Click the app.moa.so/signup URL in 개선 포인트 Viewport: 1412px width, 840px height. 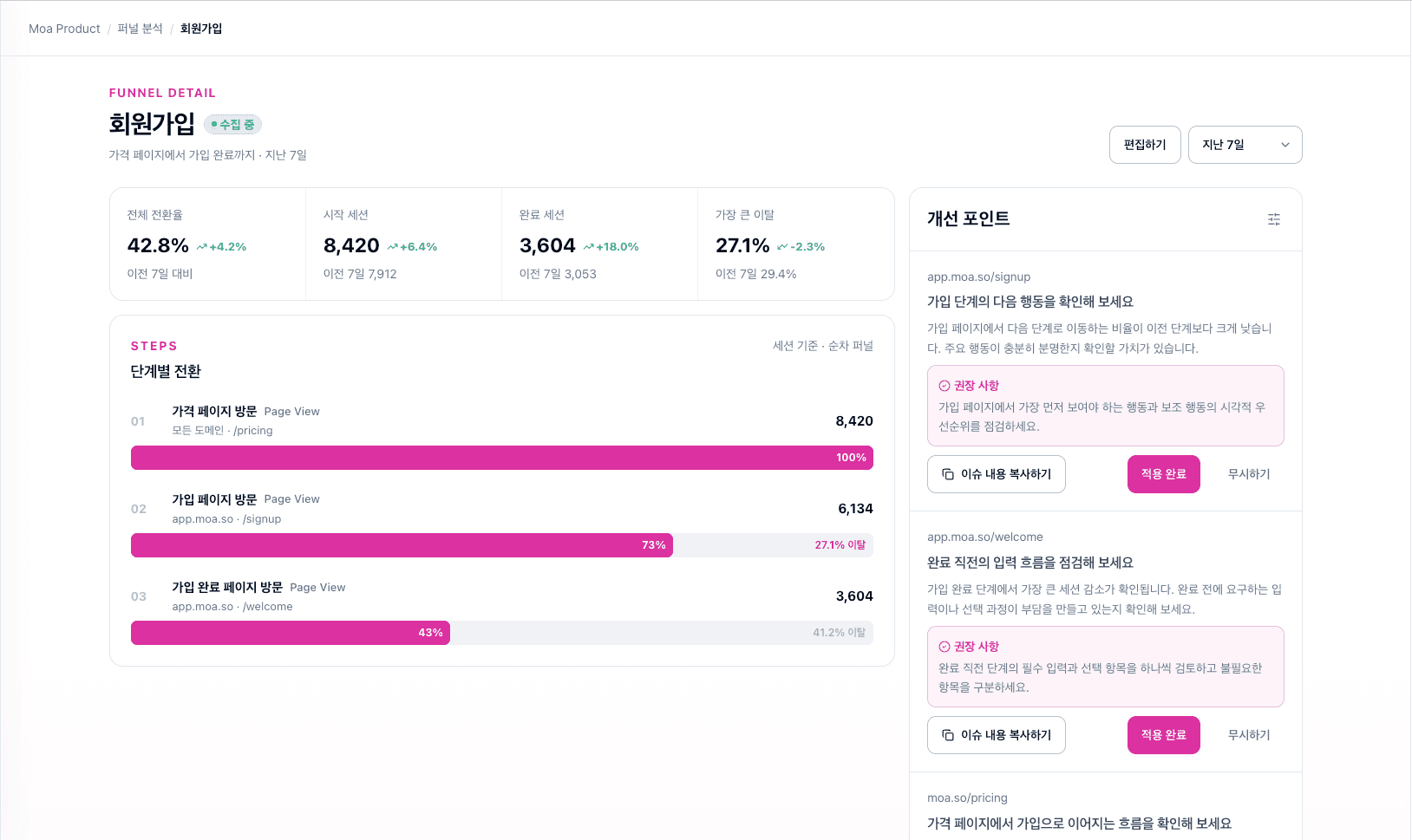tap(979, 277)
